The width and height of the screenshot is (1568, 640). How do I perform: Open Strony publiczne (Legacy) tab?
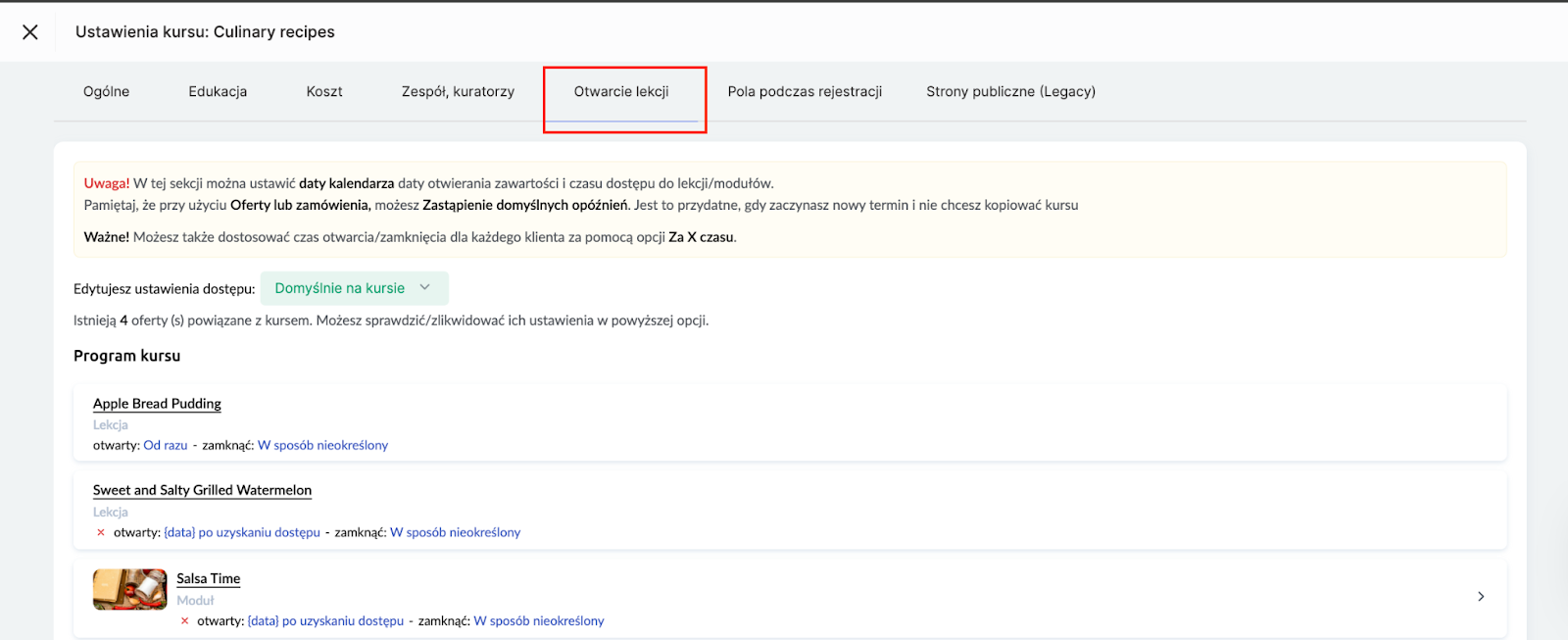coord(1010,92)
